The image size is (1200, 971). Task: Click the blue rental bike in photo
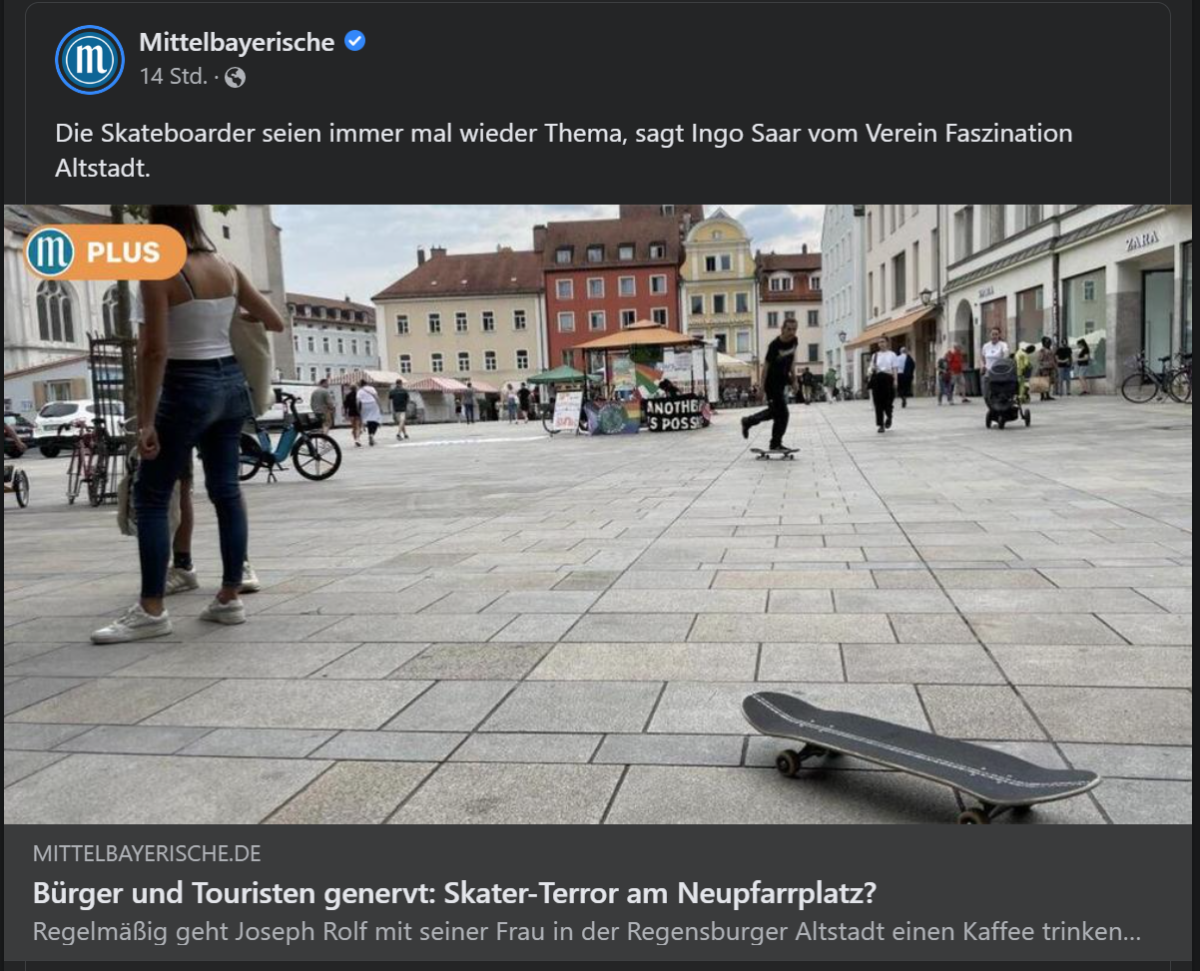coord(289,440)
